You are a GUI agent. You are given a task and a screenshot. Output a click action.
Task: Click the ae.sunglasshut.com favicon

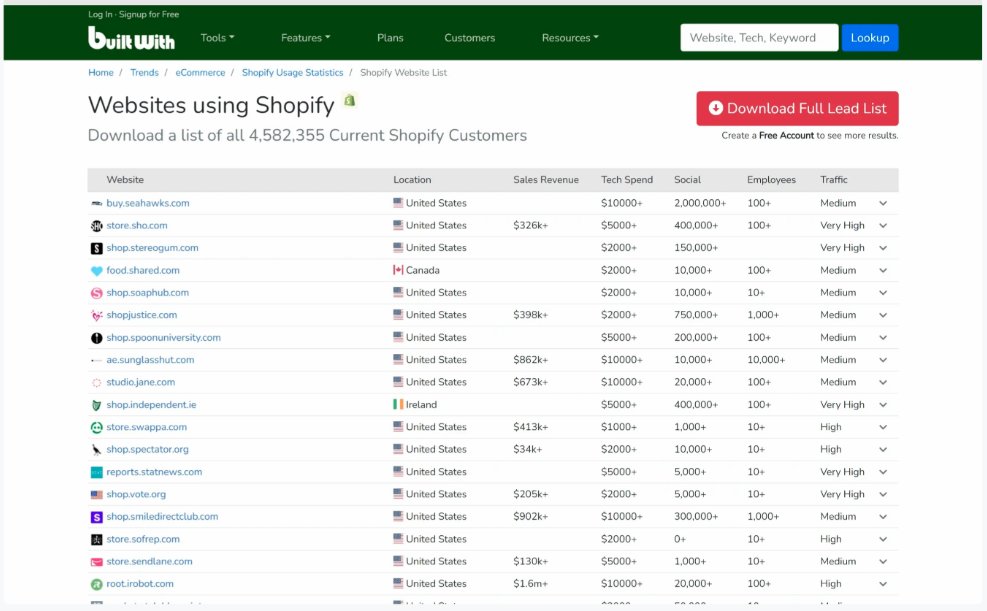pyautogui.click(x=96, y=361)
